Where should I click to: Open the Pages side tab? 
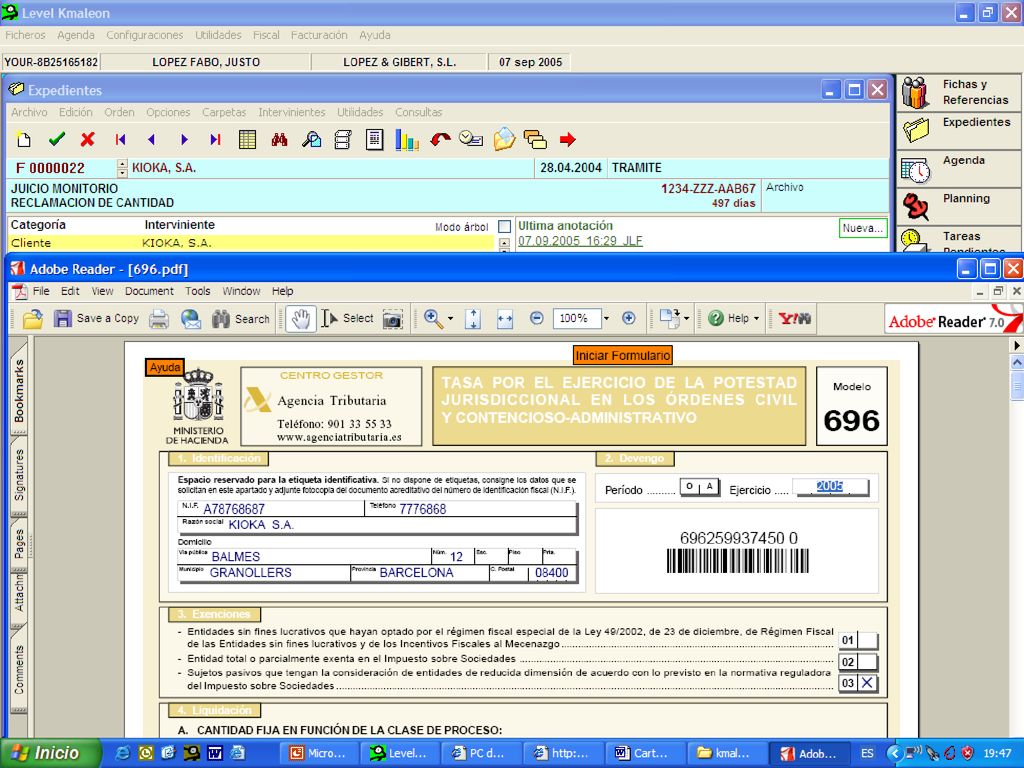[19, 543]
